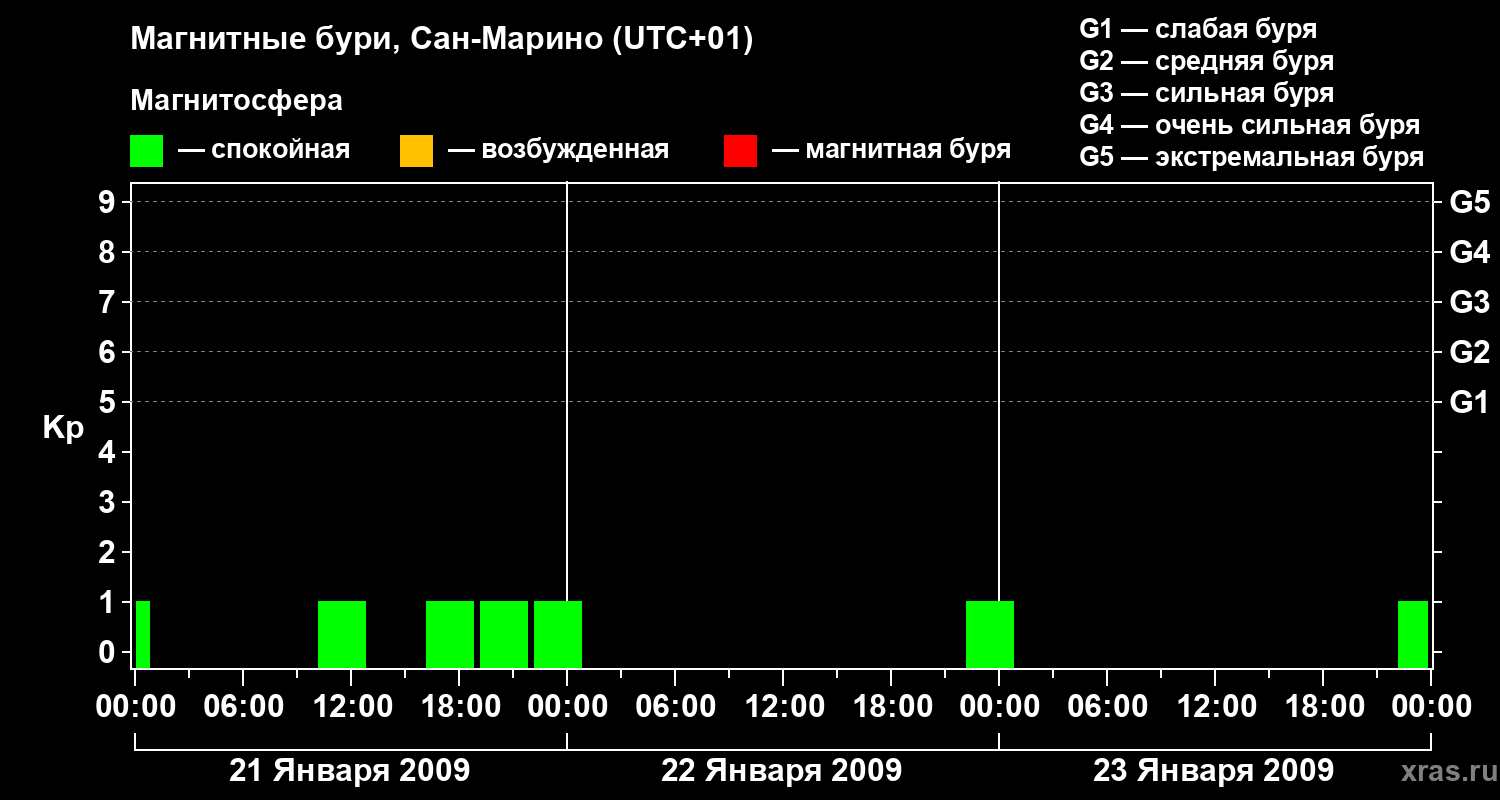Click the G2 tick label on right axis
The width and height of the screenshot is (1500, 800).
[1469, 352]
